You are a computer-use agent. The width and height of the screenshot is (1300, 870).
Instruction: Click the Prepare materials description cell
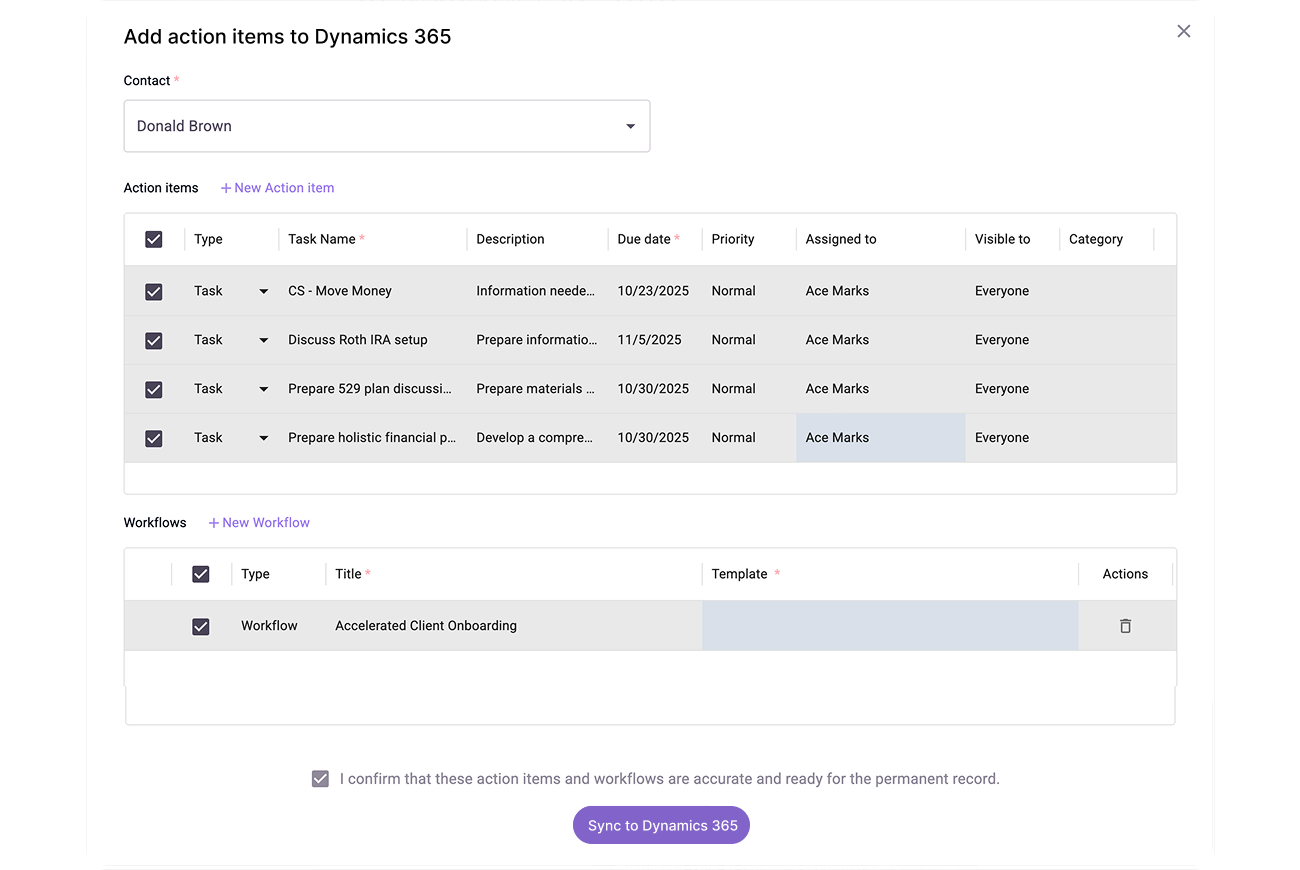tap(537, 389)
